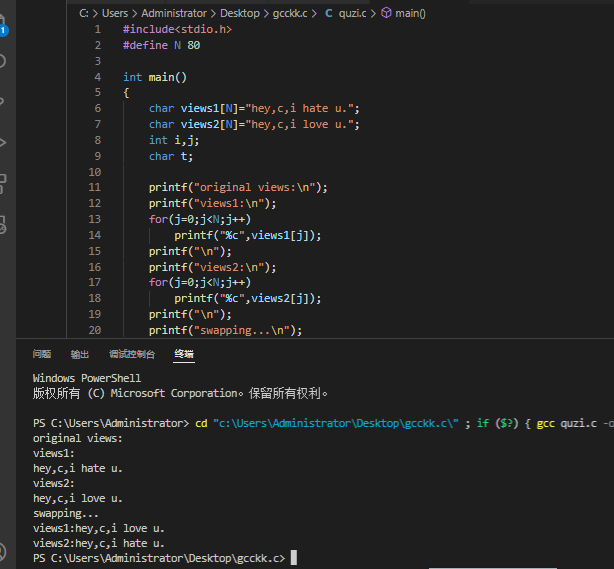The image size is (614, 569).
Task: Switch to the 问题 panel tab
Action: tap(42, 354)
